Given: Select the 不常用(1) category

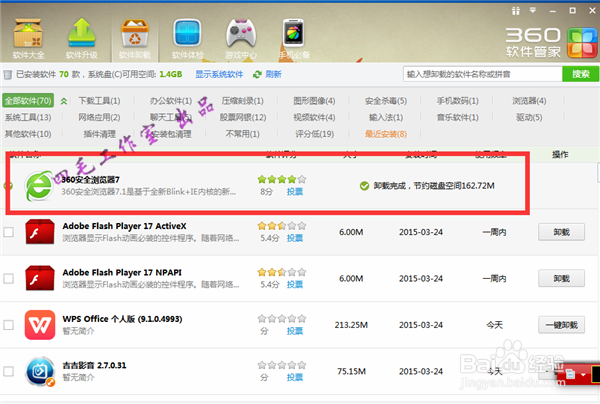Looking at the screenshot, I should tap(243, 134).
